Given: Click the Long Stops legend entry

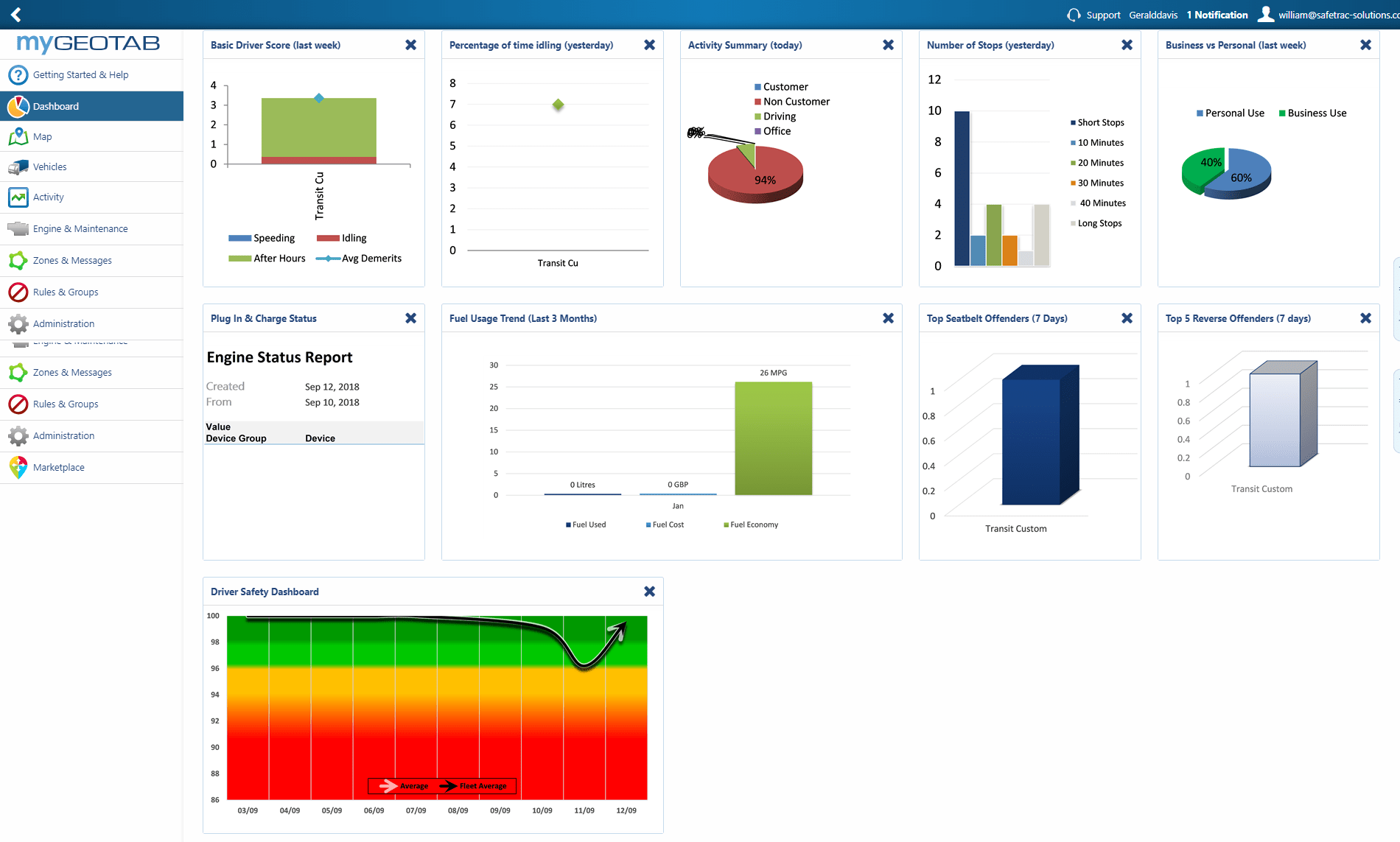Looking at the screenshot, I should tap(1096, 223).
